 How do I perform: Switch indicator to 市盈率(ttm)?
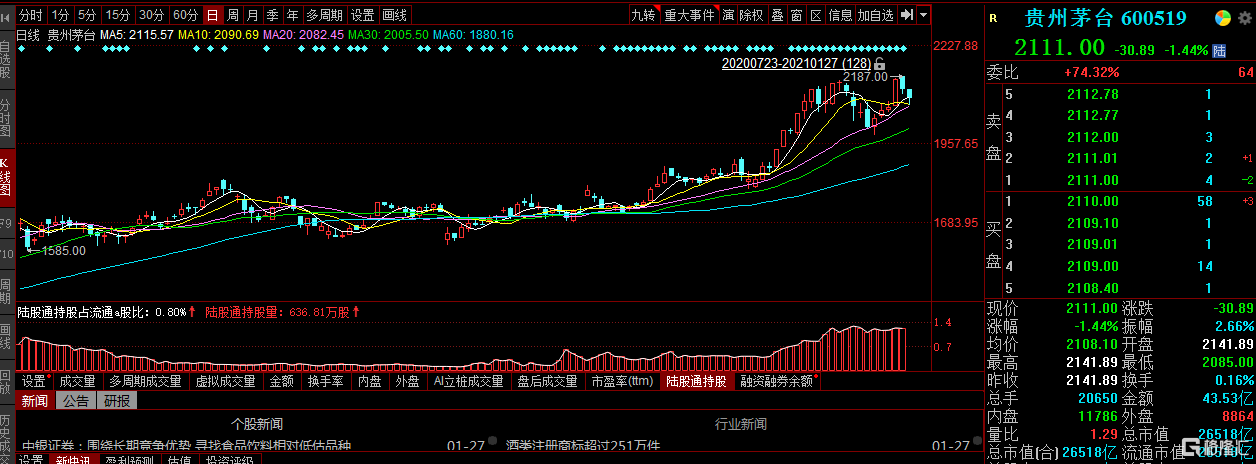[622, 381]
